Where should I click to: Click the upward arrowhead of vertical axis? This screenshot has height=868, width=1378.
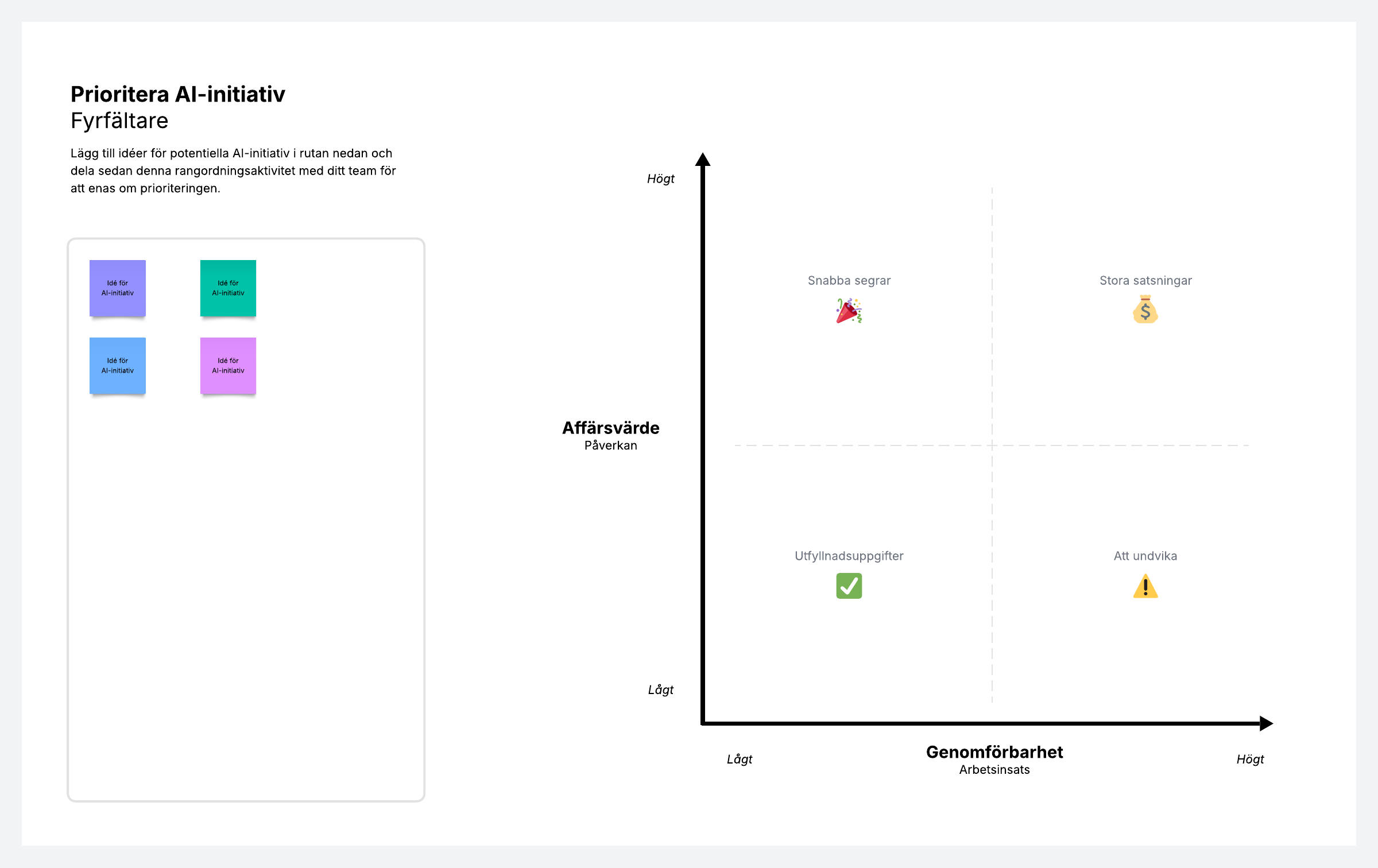tap(703, 160)
